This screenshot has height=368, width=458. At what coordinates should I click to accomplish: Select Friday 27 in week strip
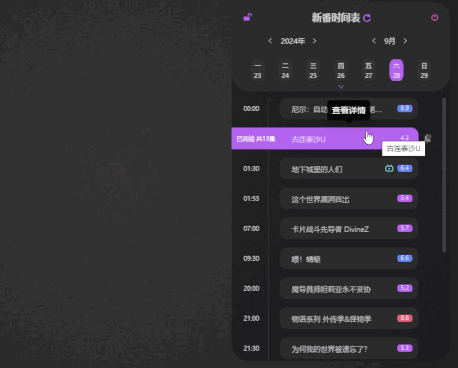pos(368,70)
